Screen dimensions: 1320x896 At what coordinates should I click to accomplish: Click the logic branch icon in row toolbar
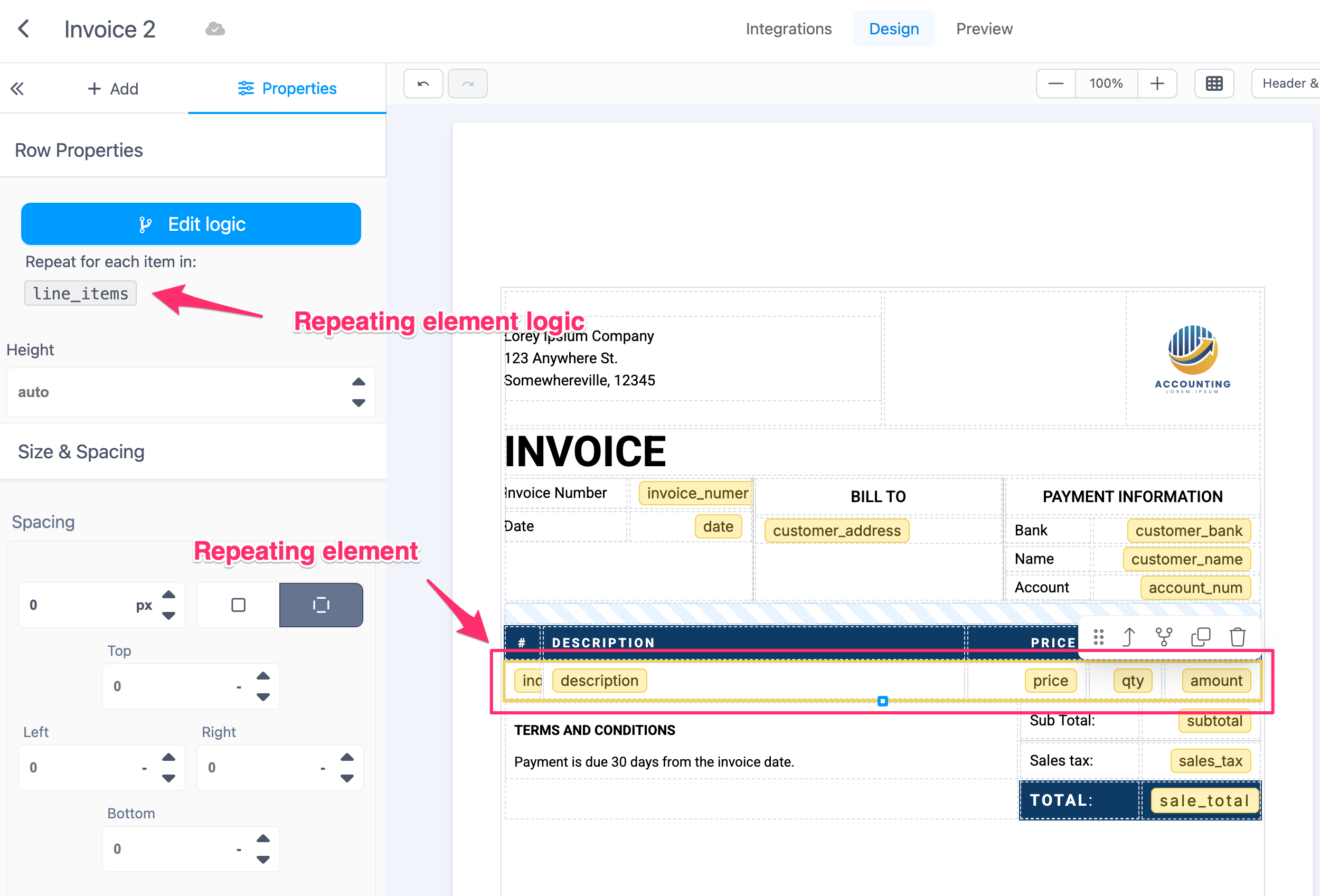tap(1164, 637)
